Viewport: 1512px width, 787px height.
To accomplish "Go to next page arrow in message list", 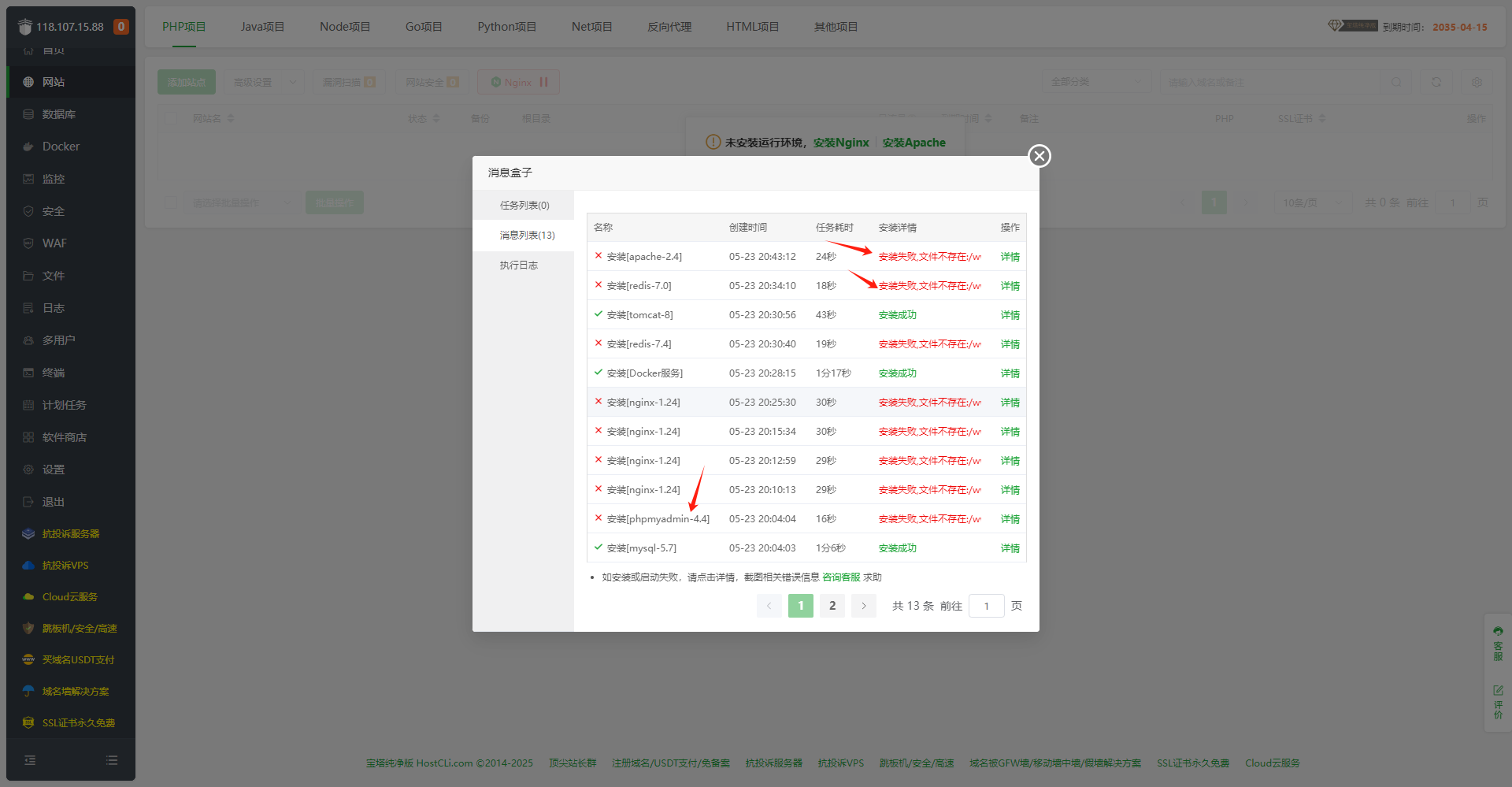I will tap(864, 606).
